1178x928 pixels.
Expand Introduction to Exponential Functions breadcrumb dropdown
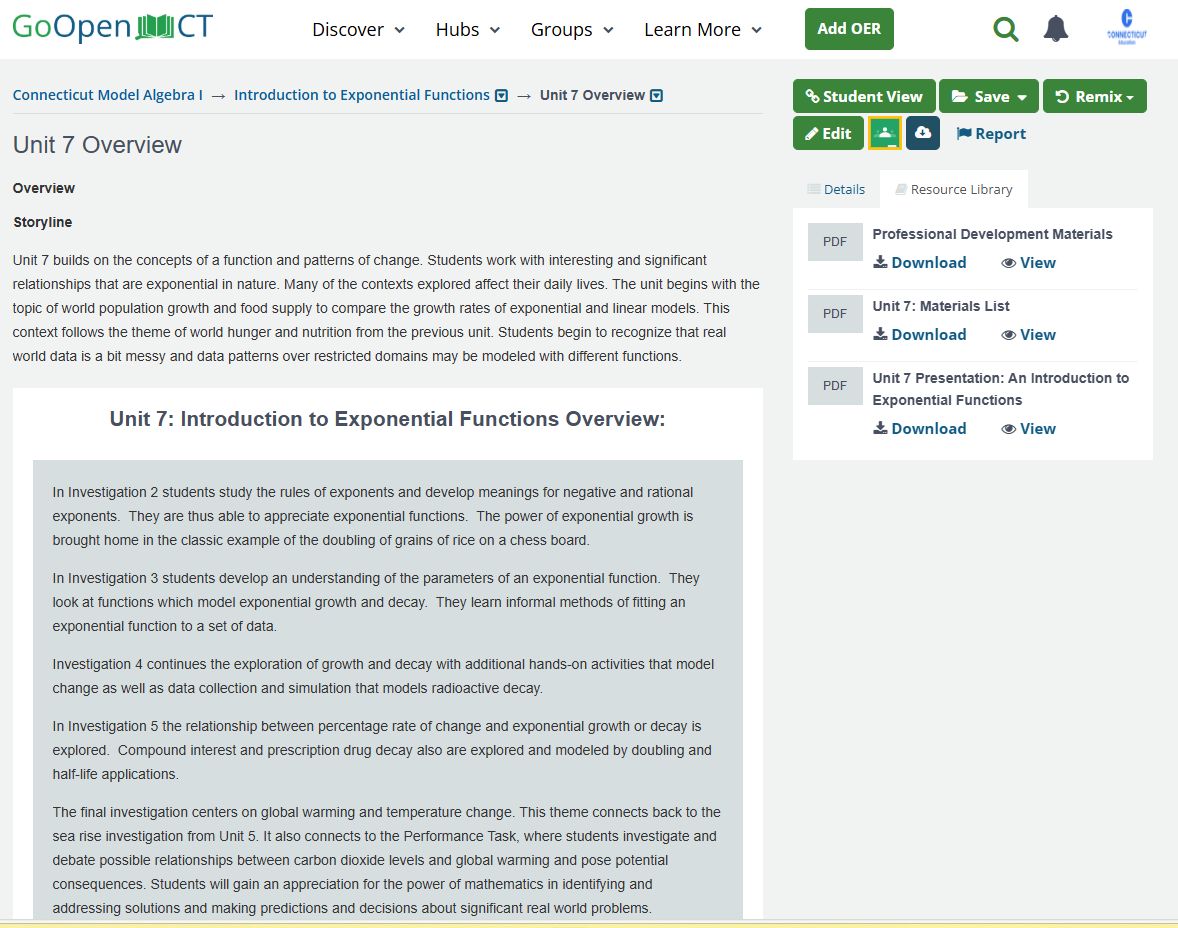click(502, 95)
